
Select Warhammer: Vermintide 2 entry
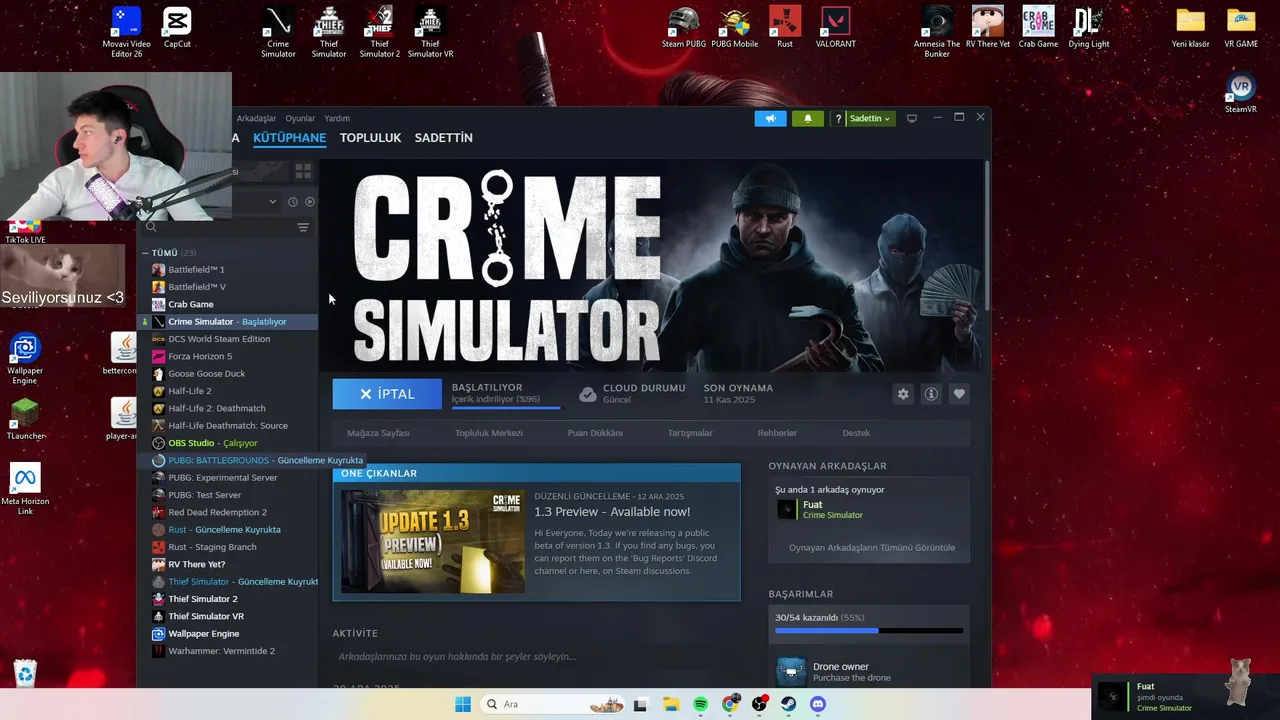(227, 651)
